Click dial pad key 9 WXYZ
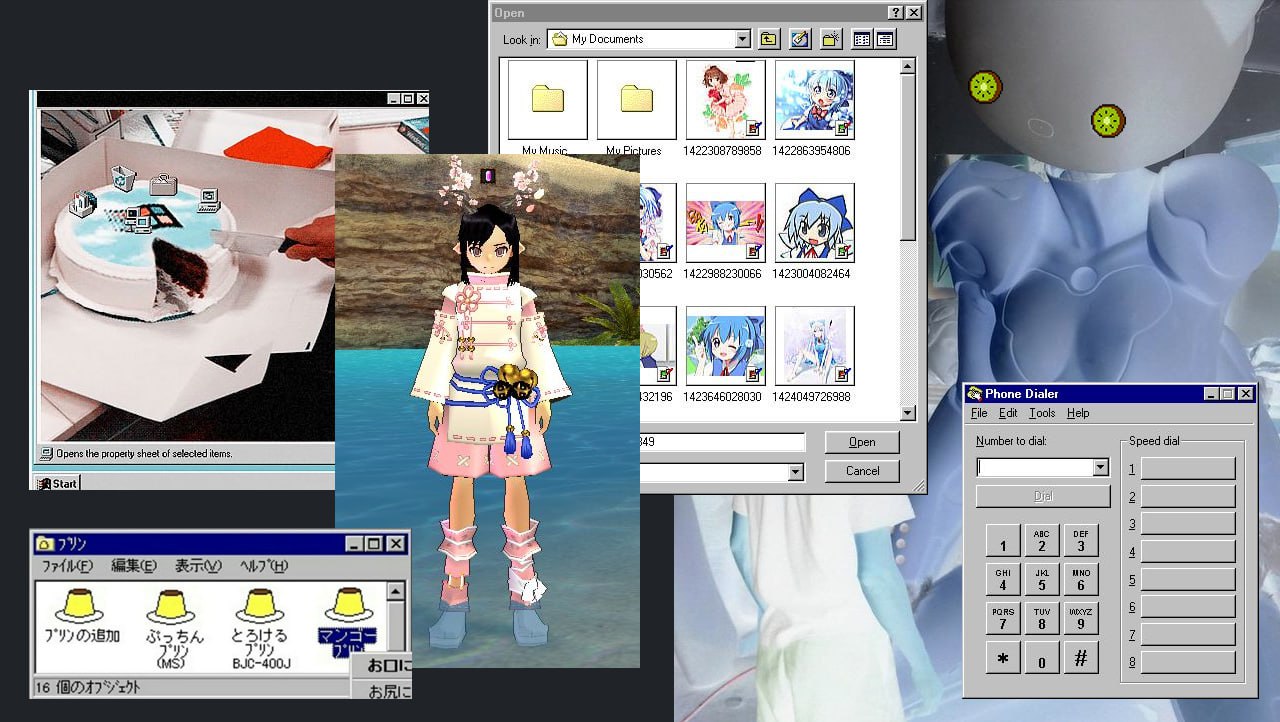Image resolution: width=1280 pixels, height=722 pixels. coord(1081,619)
